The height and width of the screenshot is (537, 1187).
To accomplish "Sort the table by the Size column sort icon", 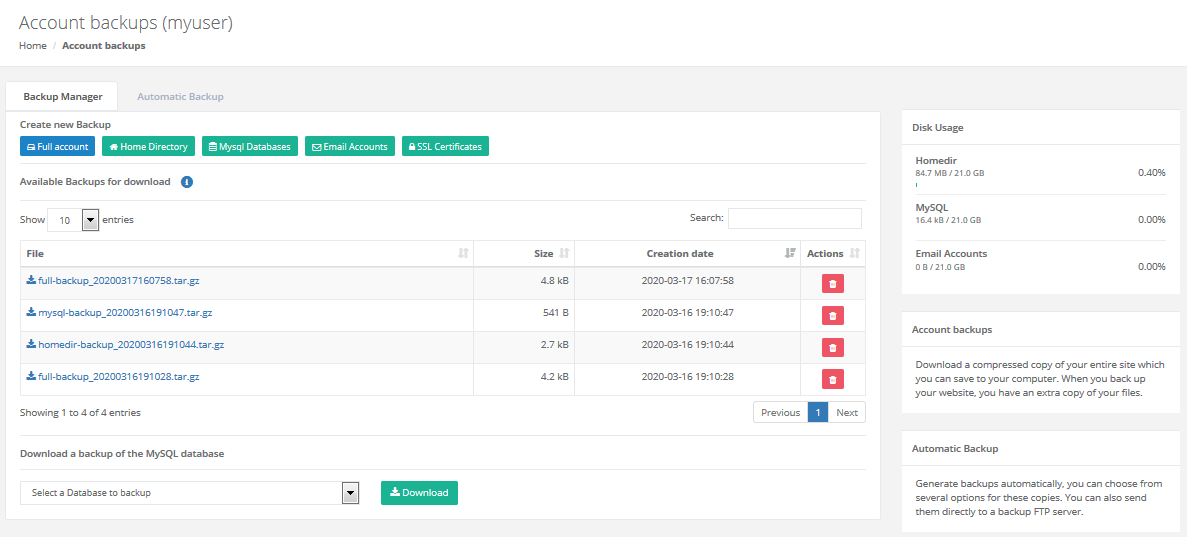I will click(564, 254).
